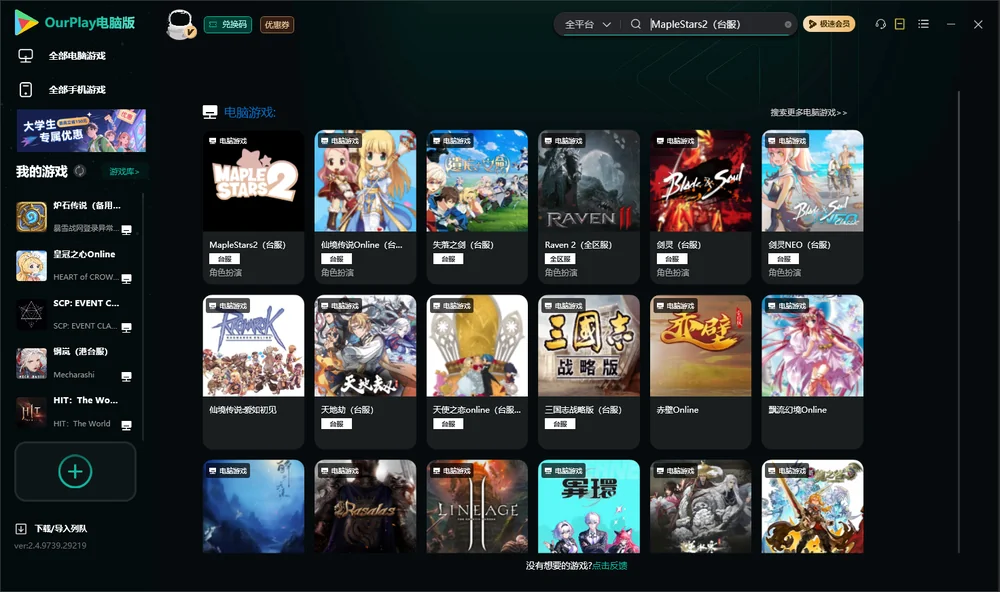The image size is (1000, 592).
Task: Focus the MapleStars2 search input field
Action: (x=714, y=24)
